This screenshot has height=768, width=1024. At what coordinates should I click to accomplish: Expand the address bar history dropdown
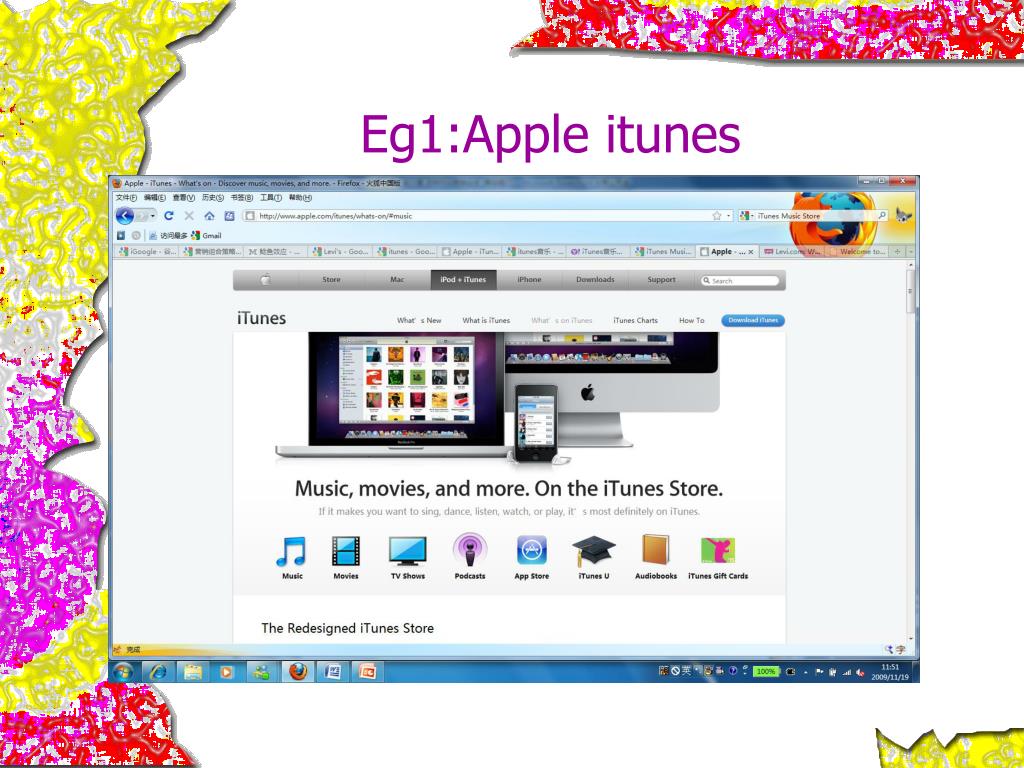pos(729,216)
